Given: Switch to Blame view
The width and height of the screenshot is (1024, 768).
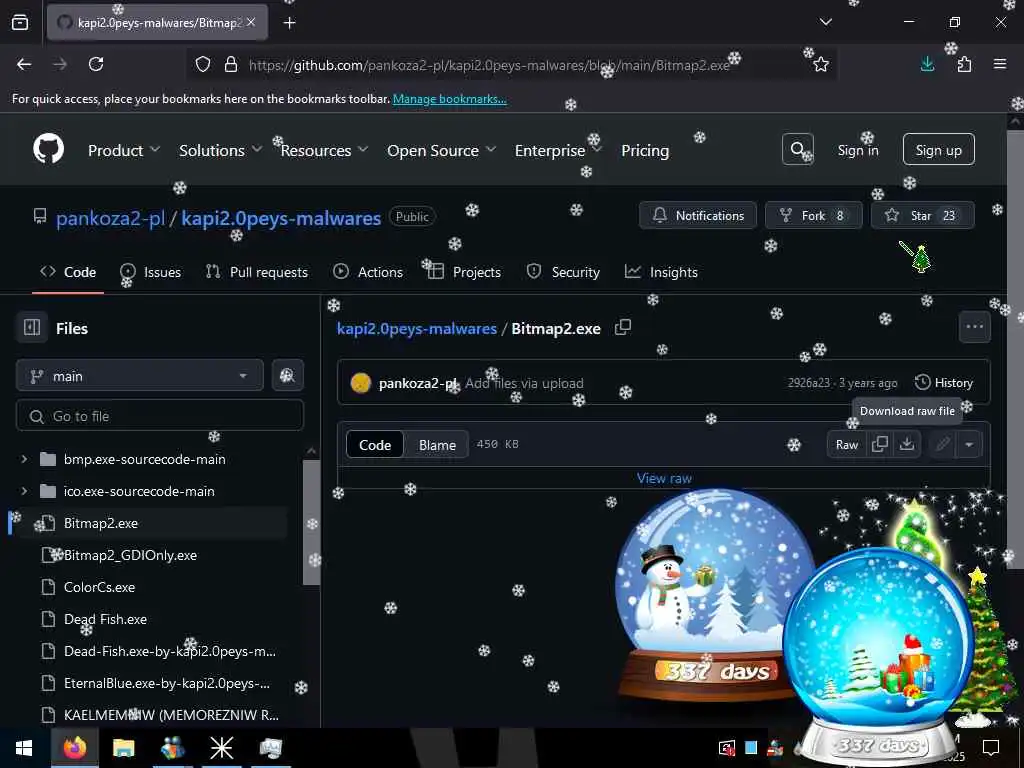Looking at the screenshot, I should [x=437, y=444].
